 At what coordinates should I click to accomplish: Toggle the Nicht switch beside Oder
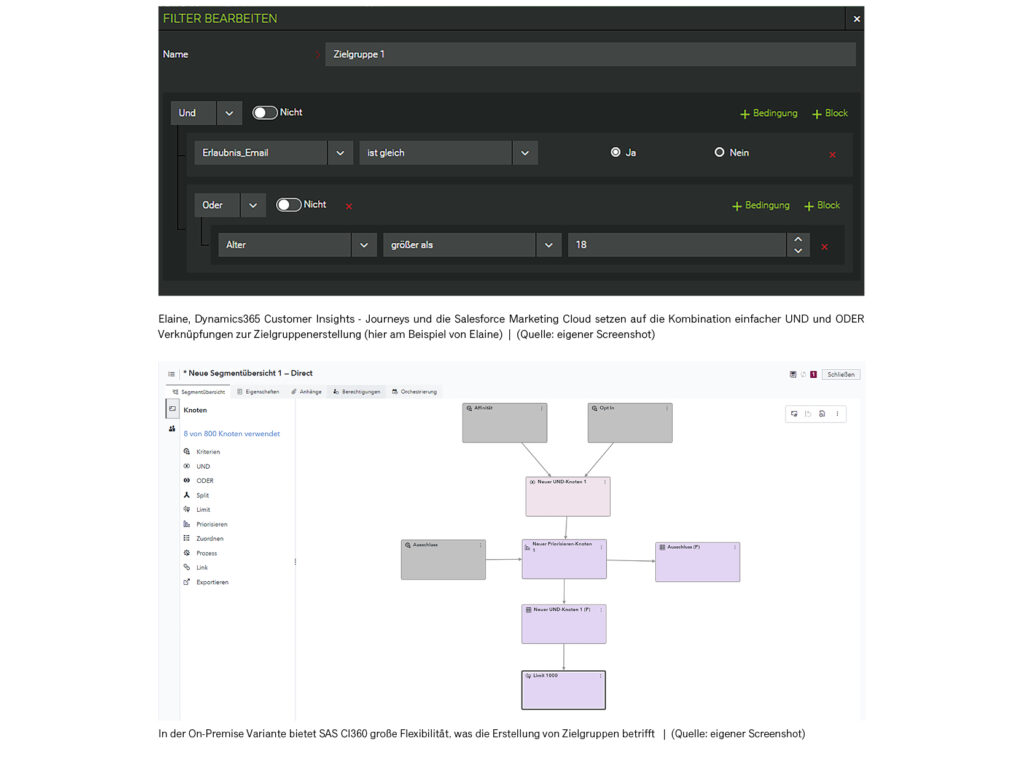(288, 205)
